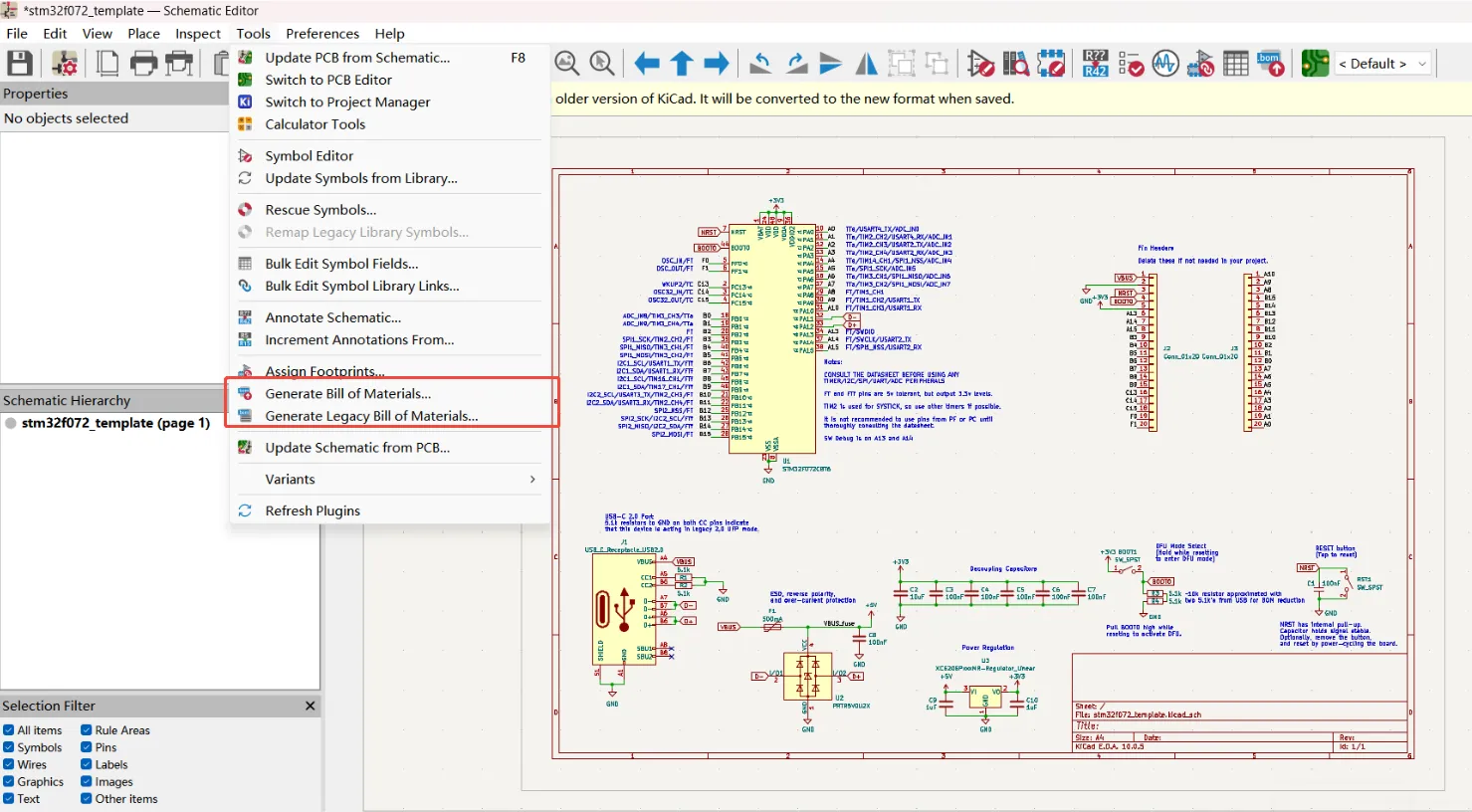Click the Save floppy disk icon

(x=20, y=64)
